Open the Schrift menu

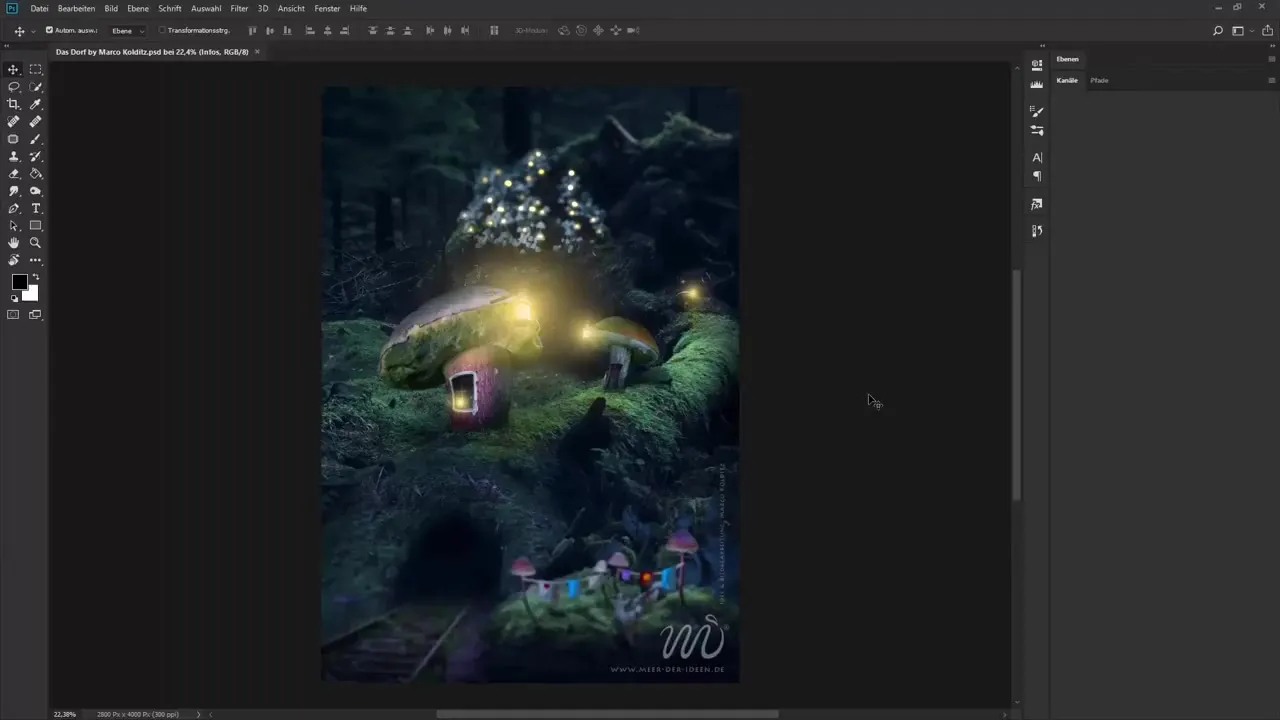tap(170, 8)
